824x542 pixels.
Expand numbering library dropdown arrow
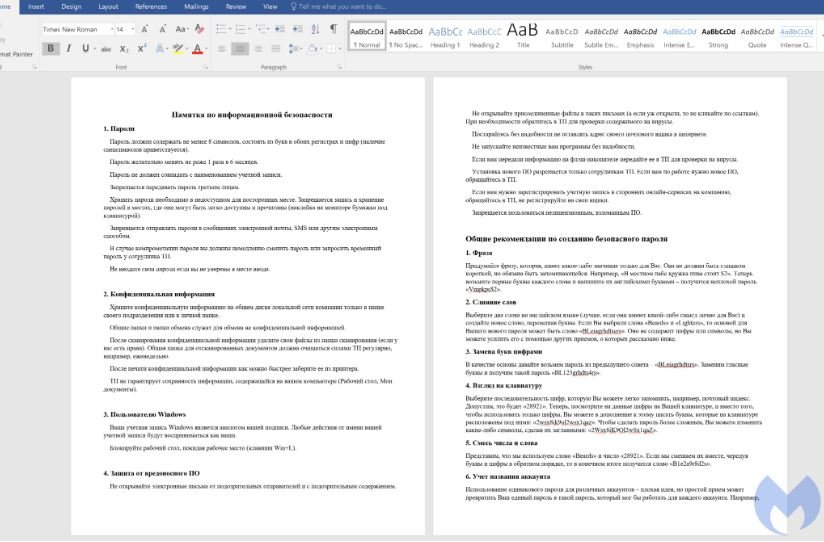click(x=249, y=29)
